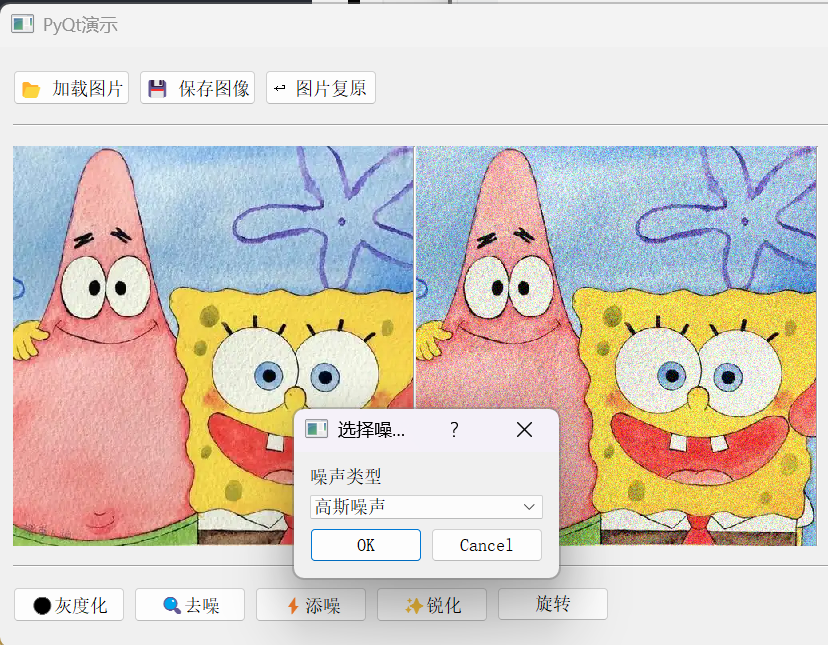
Task: Click the noise dialog's title bar icon
Action: click(317, 429)
